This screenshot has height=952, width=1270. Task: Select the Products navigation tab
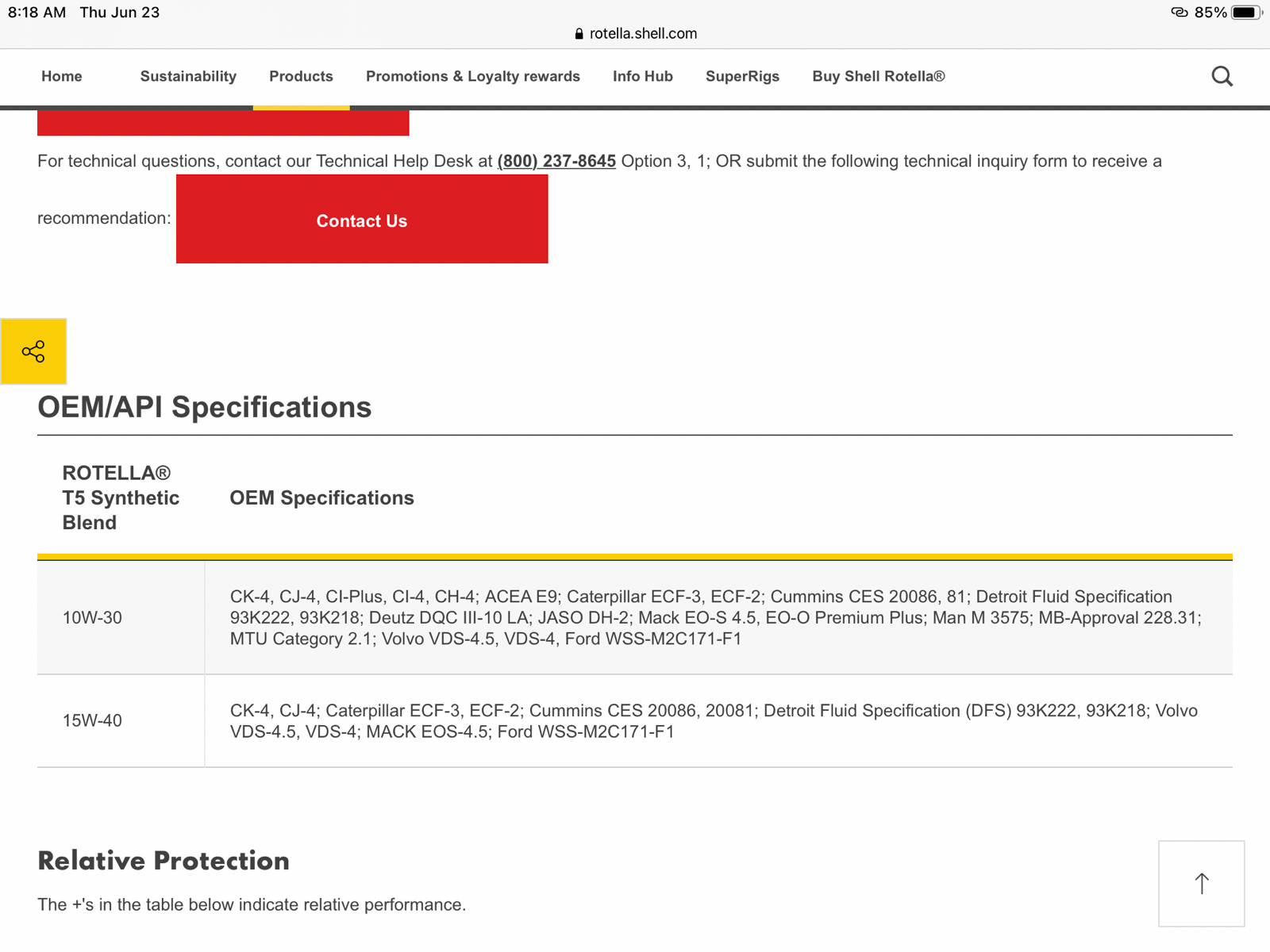click(301, 76)
